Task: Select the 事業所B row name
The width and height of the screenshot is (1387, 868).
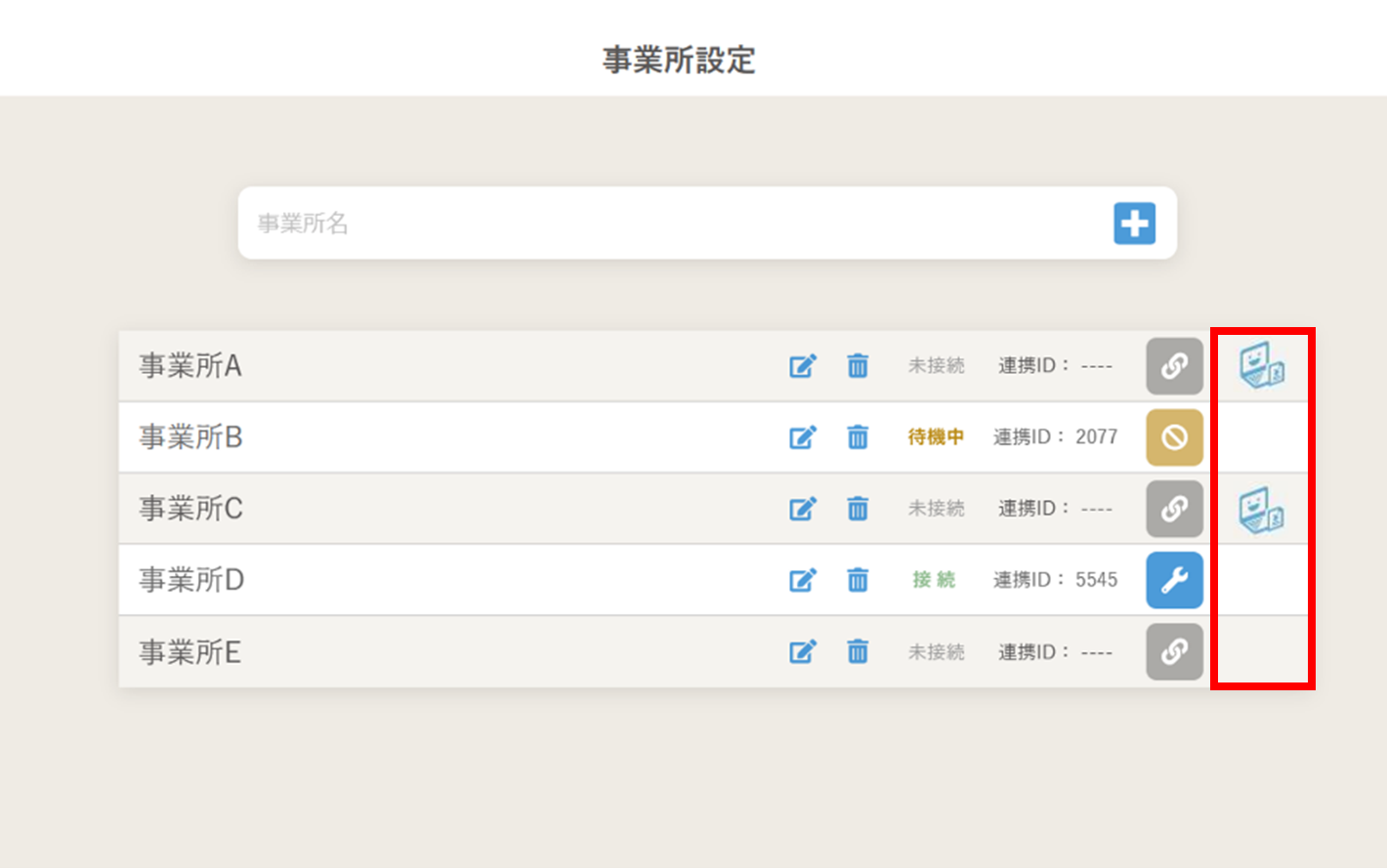Action: coord(190,436)
